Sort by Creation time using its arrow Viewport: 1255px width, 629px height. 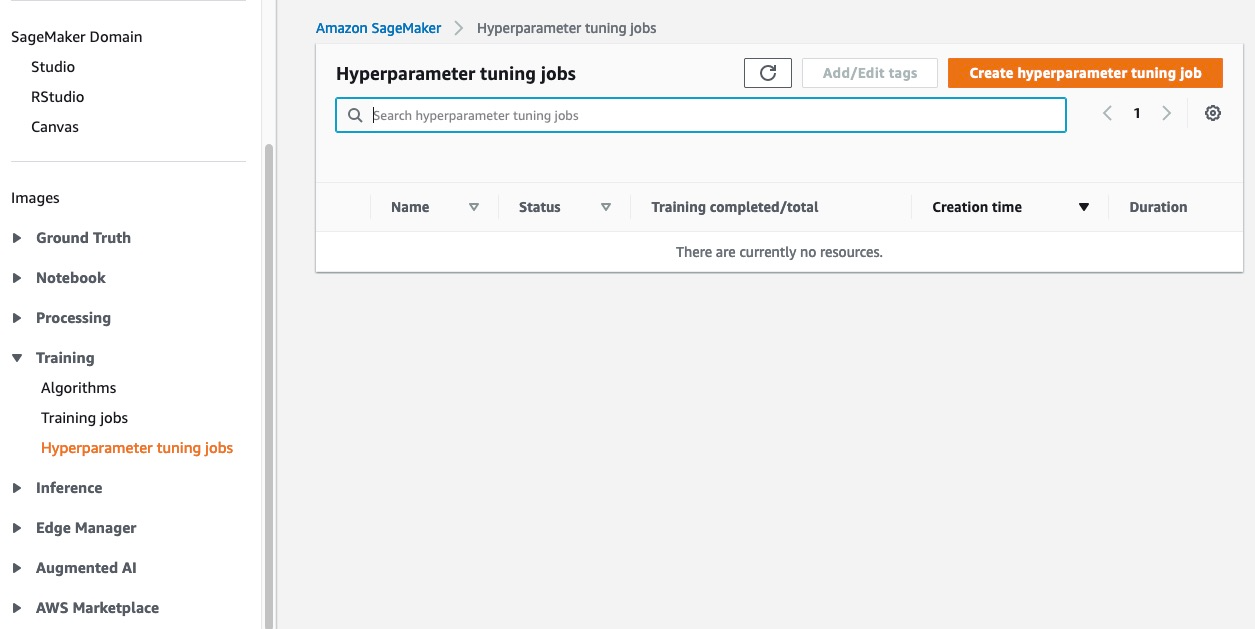1084,207
